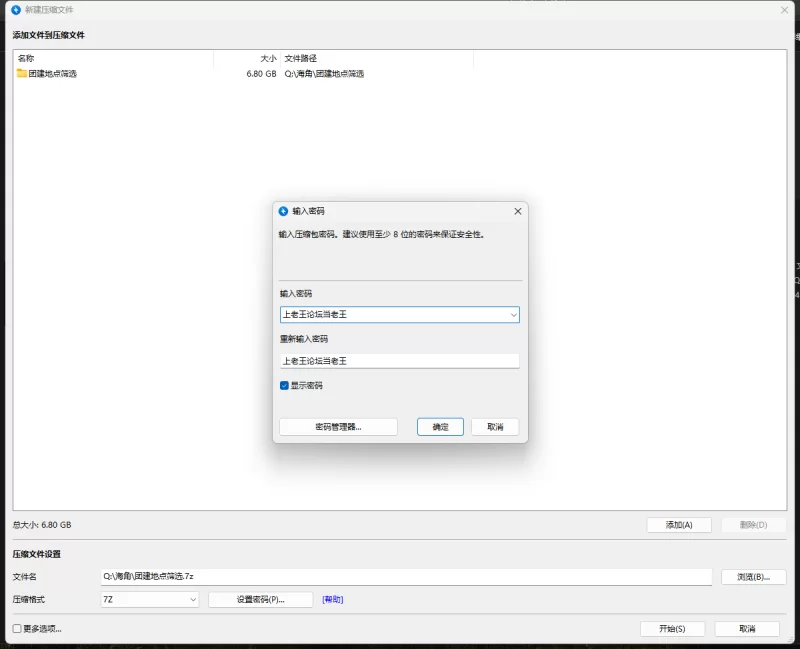Uncheck the 显示密码 checkbox
The width and height of the screenshot is (800, 649).
pyautogui.click(x=284, y=385)
